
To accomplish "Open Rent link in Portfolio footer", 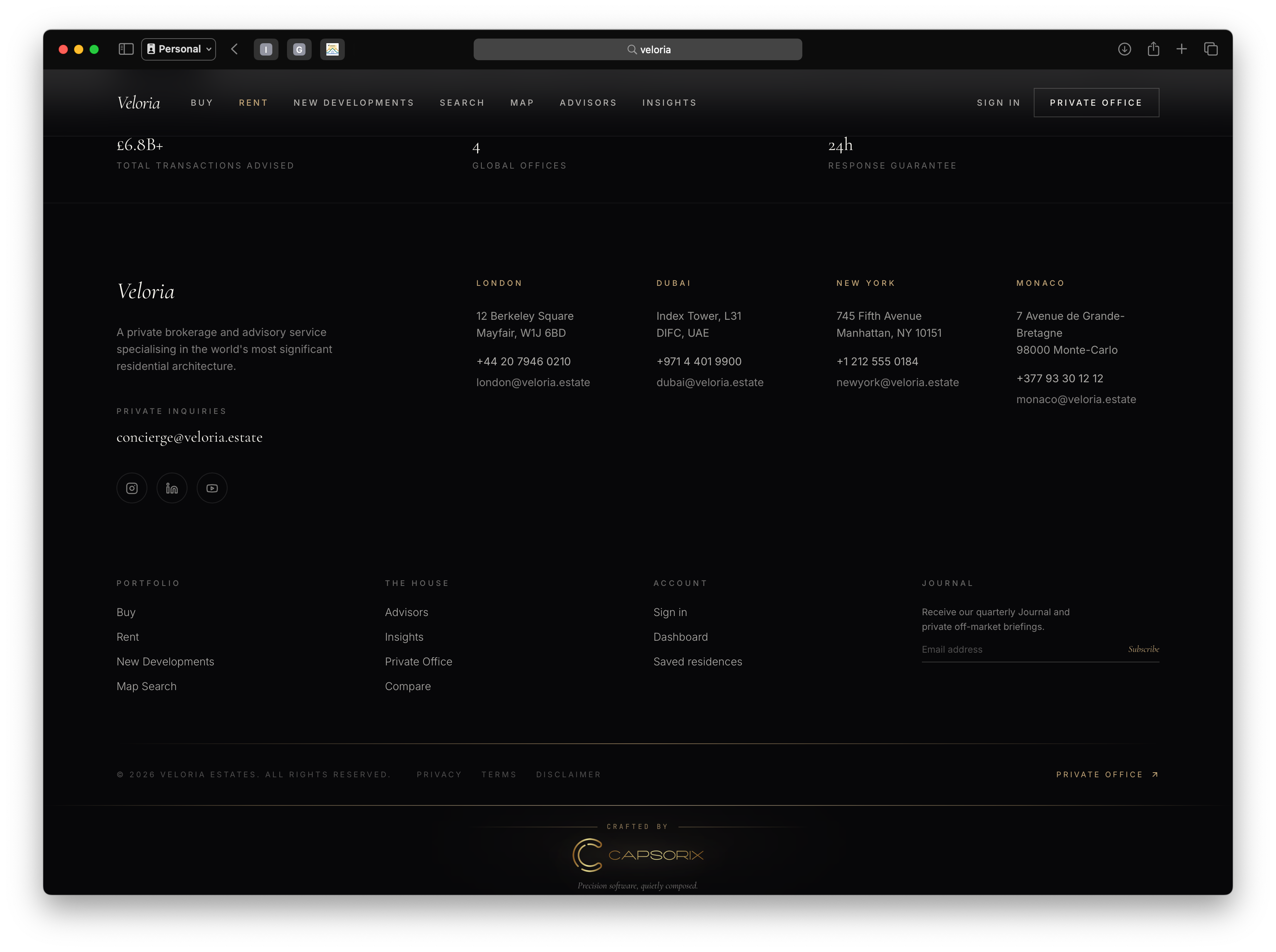I will pos(128,637).
